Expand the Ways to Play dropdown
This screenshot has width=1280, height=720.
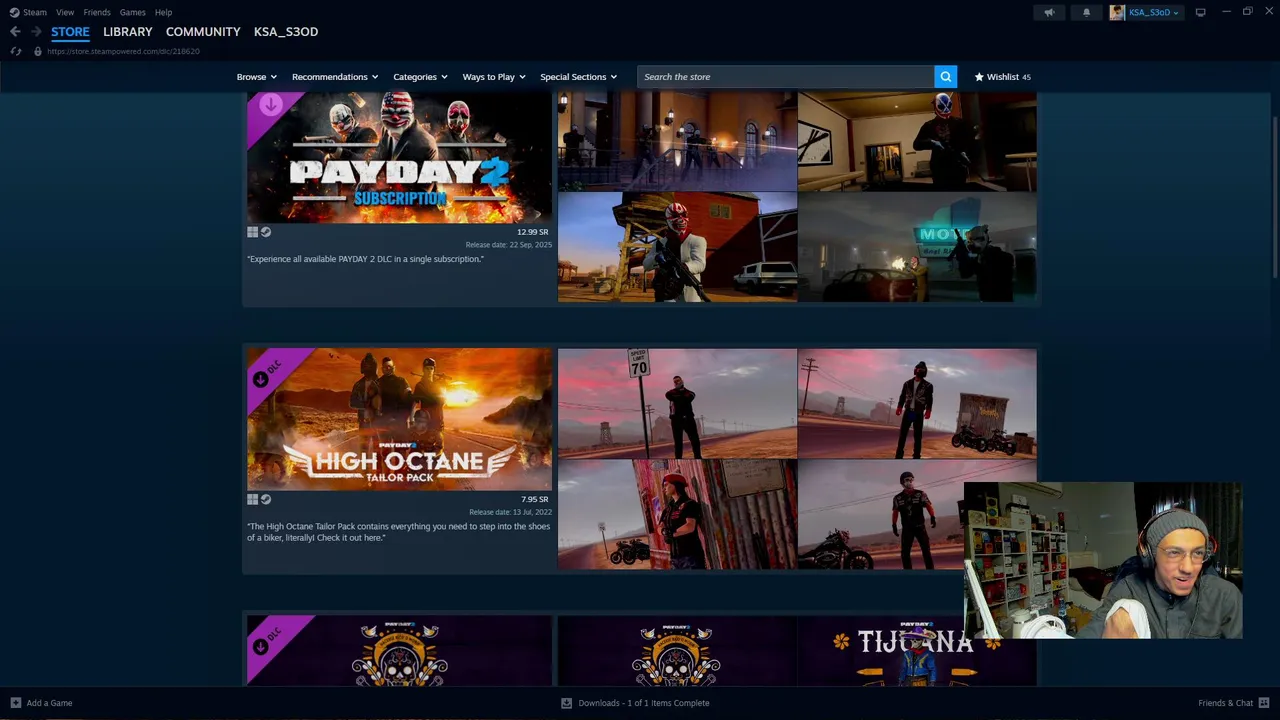click(x=494, y=77)
